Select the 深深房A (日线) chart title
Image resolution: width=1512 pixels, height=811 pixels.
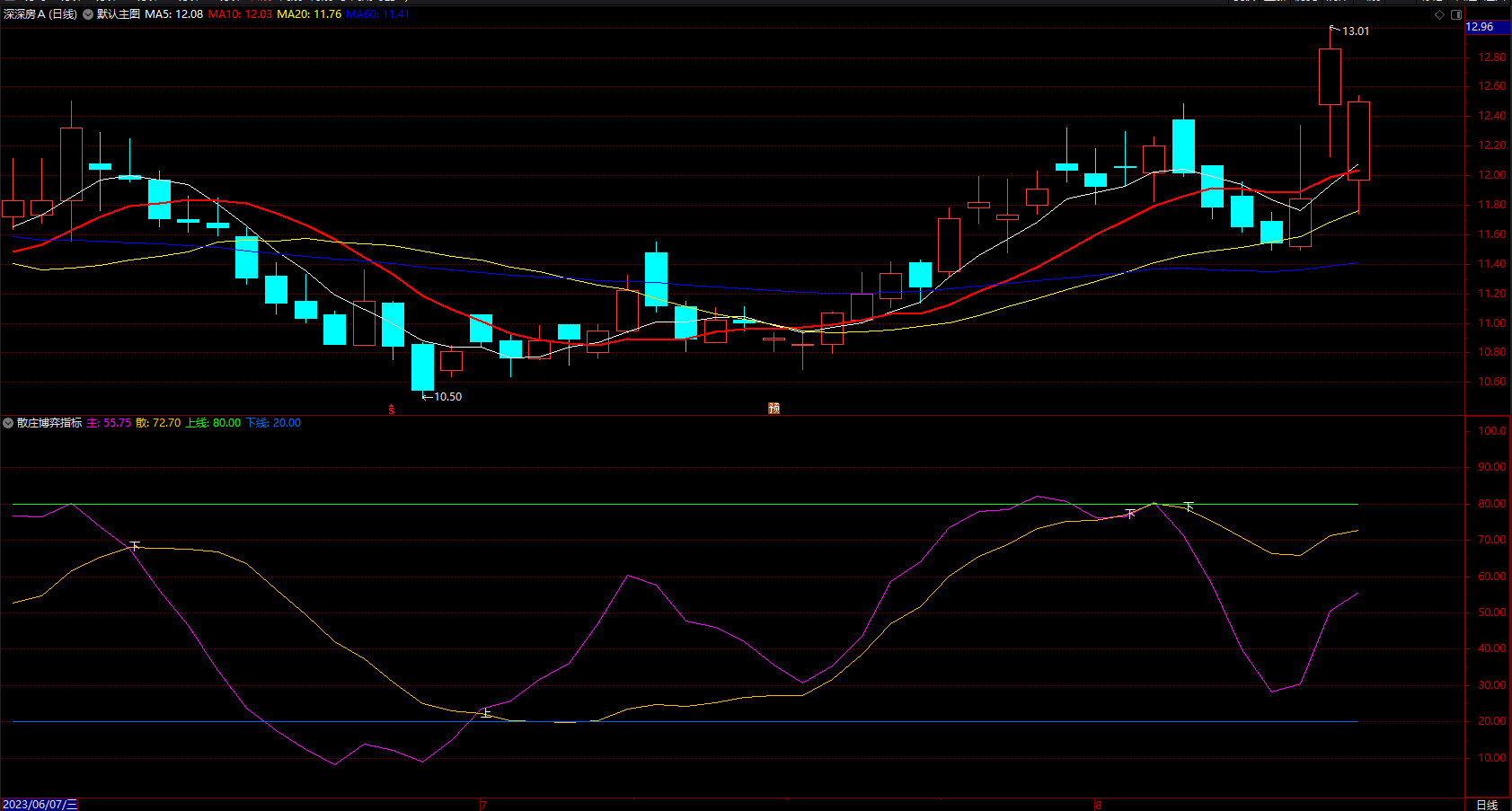point(40,14)
